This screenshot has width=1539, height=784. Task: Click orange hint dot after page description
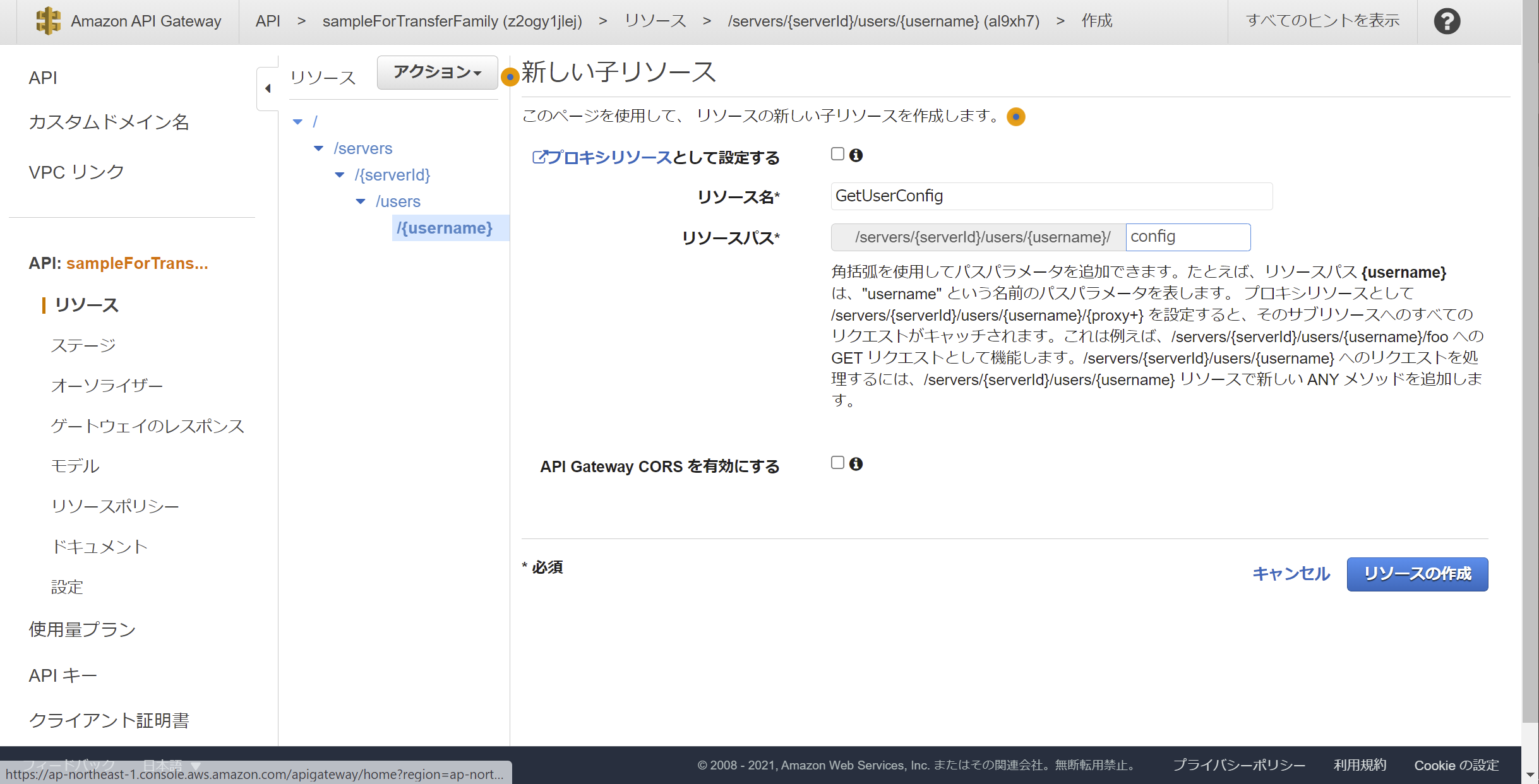pos(1015,117)
